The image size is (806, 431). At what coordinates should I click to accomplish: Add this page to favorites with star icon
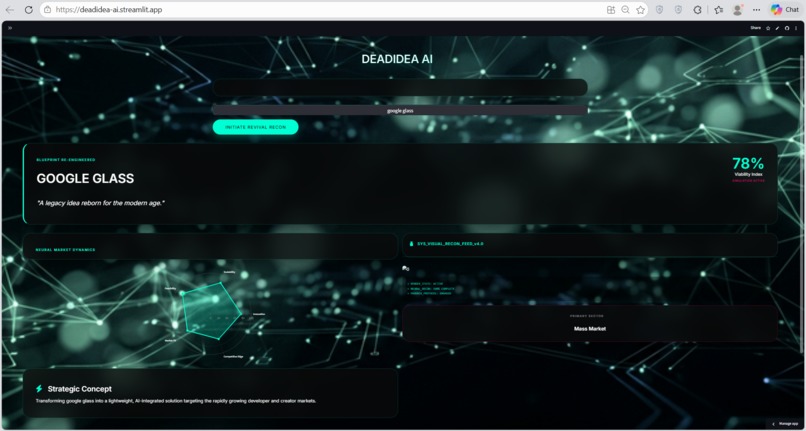pyautogui.click(x=640, y=10)
